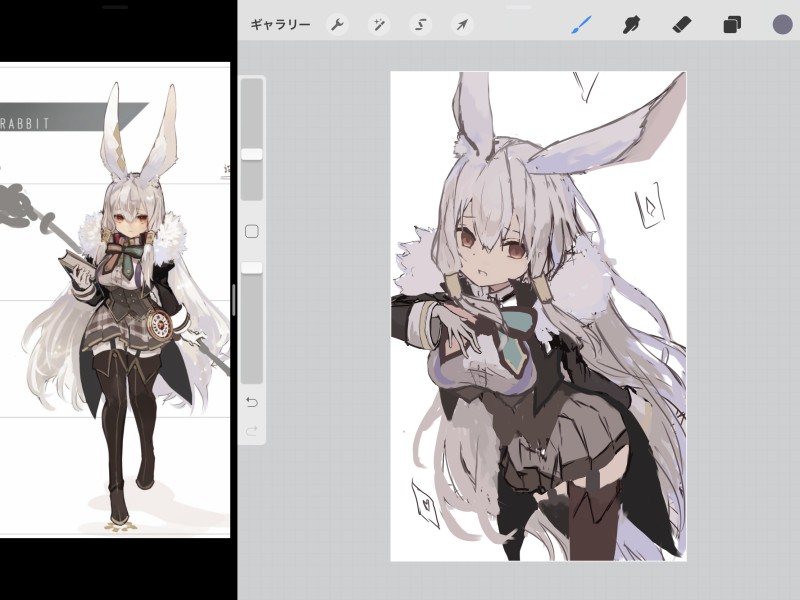Select the Brush tool
The image size is (800, 600).
click(581, 24)
